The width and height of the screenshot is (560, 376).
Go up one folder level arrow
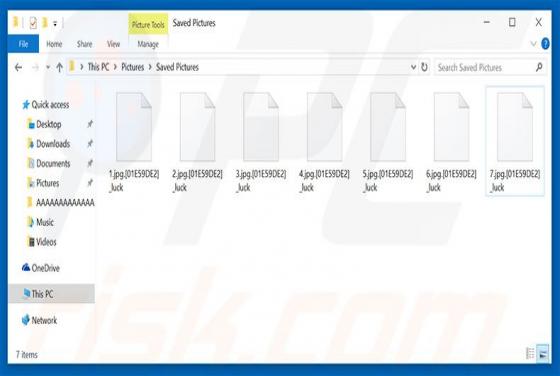pos(60,67)
